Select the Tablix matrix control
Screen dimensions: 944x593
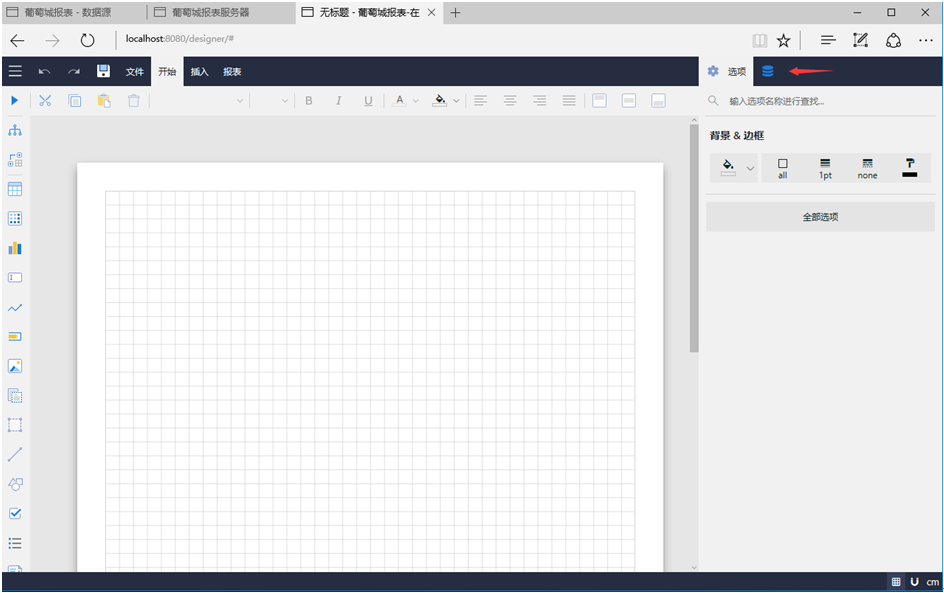point(15,219)
